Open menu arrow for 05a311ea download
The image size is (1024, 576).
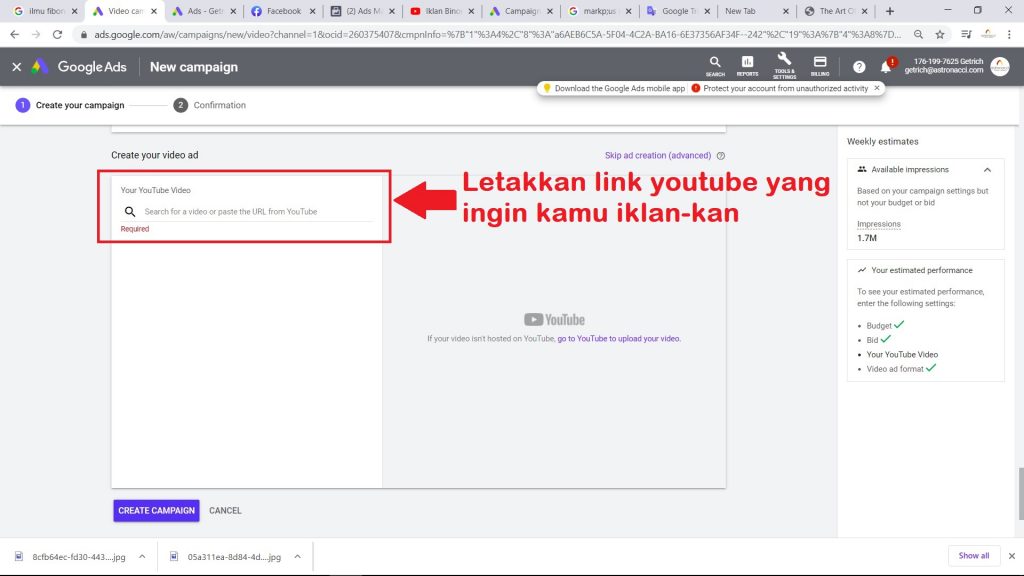[299, 556]
